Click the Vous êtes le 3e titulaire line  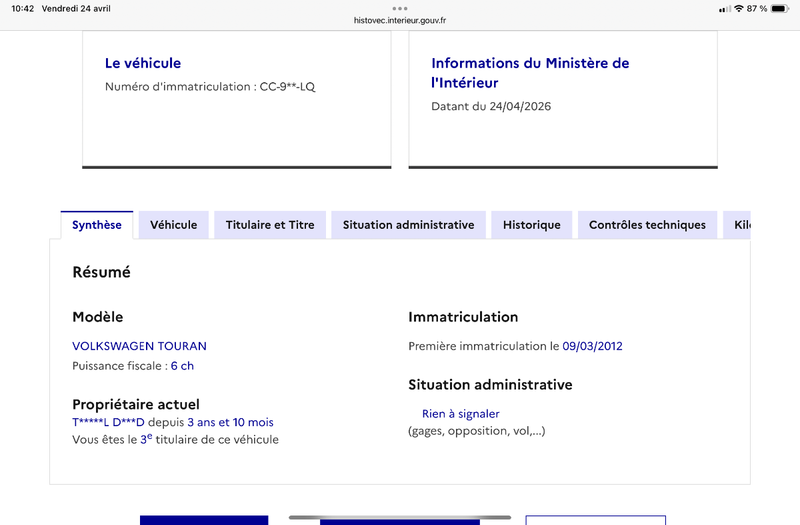pos(176,439)
